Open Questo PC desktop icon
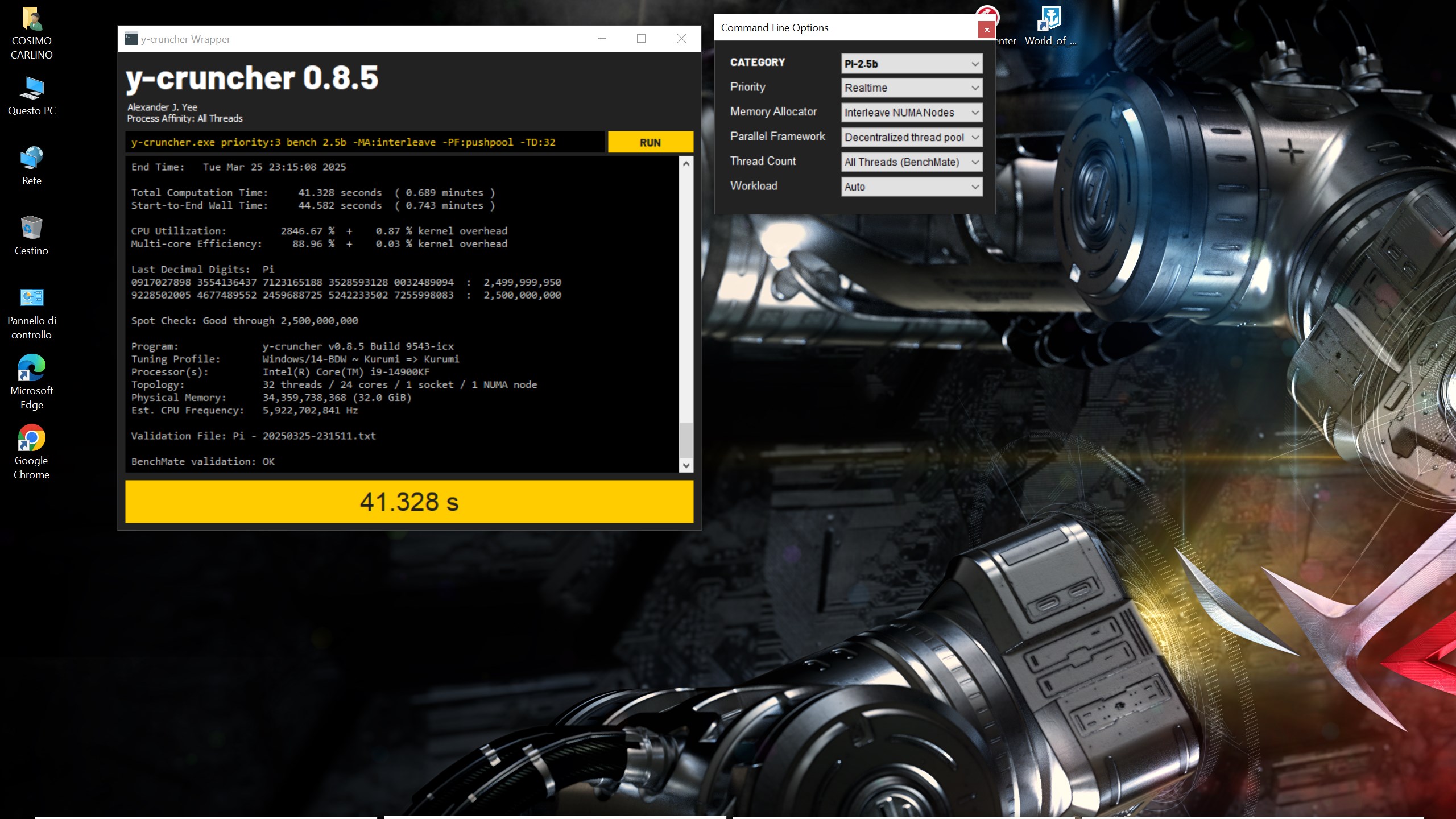1456x819 pixels. point(32,96)
